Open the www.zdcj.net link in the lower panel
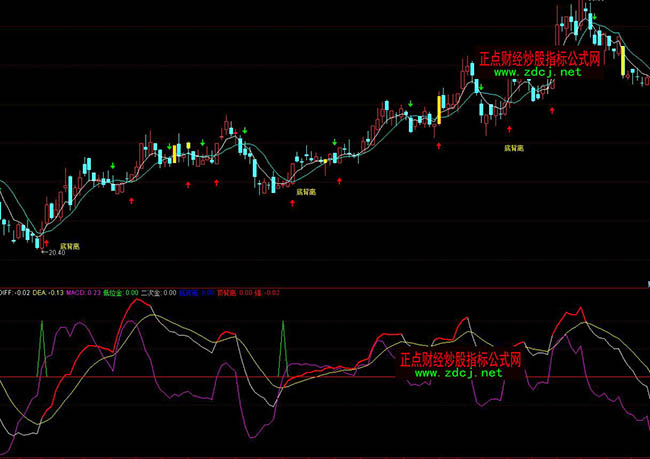 [457, 372]
